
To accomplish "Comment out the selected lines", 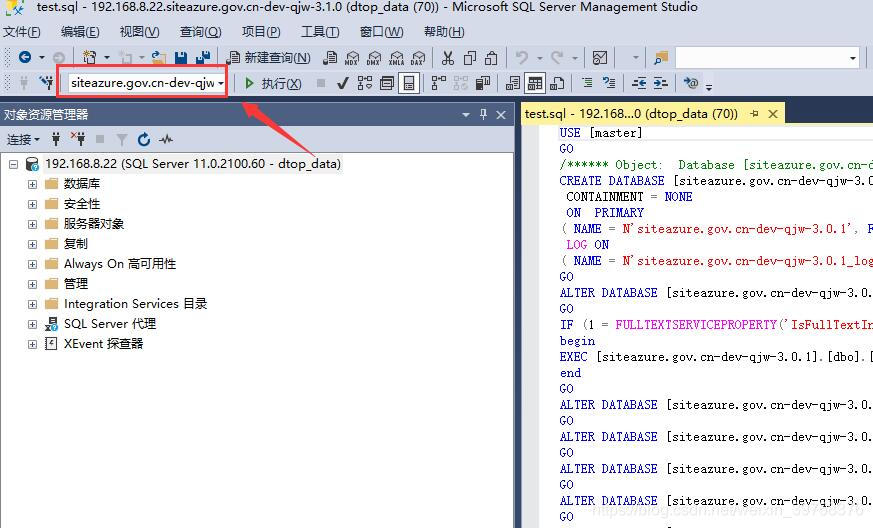I will coord(587,83).
